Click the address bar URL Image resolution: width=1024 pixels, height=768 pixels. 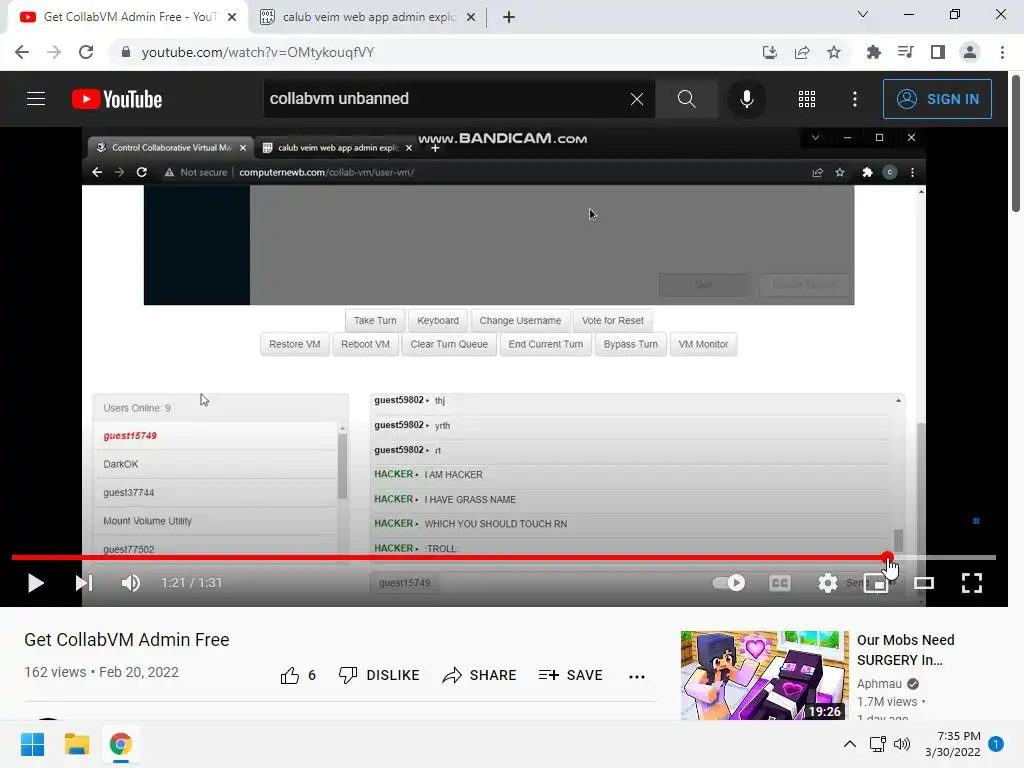pyautogui.click(x=258, y=52)
